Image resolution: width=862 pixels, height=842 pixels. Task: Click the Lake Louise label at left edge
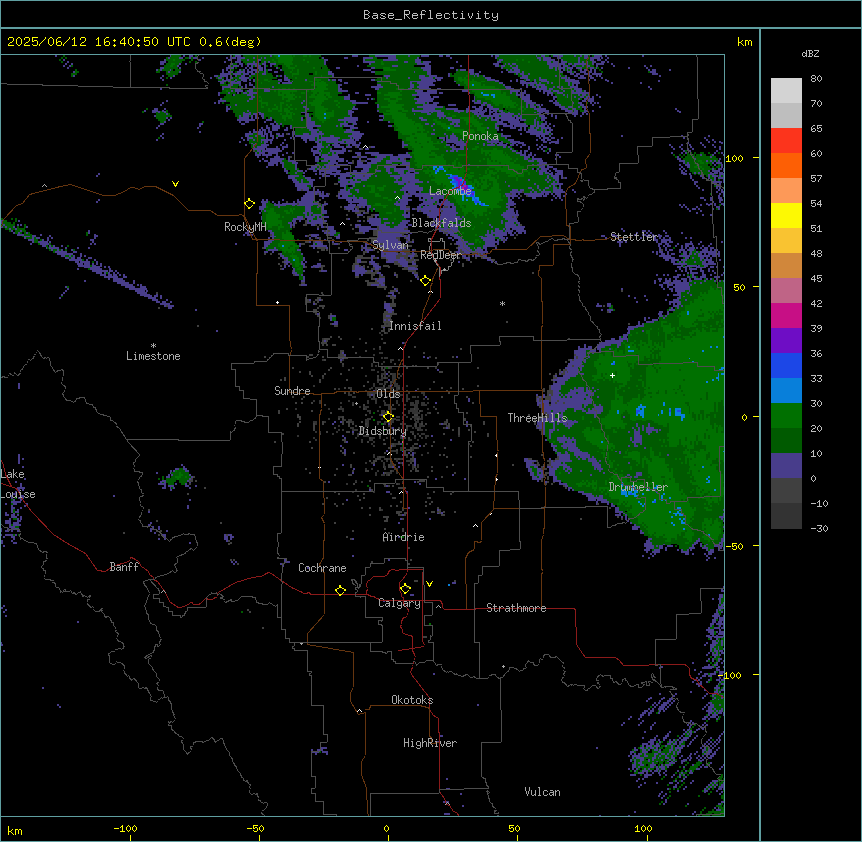point(18,484)
